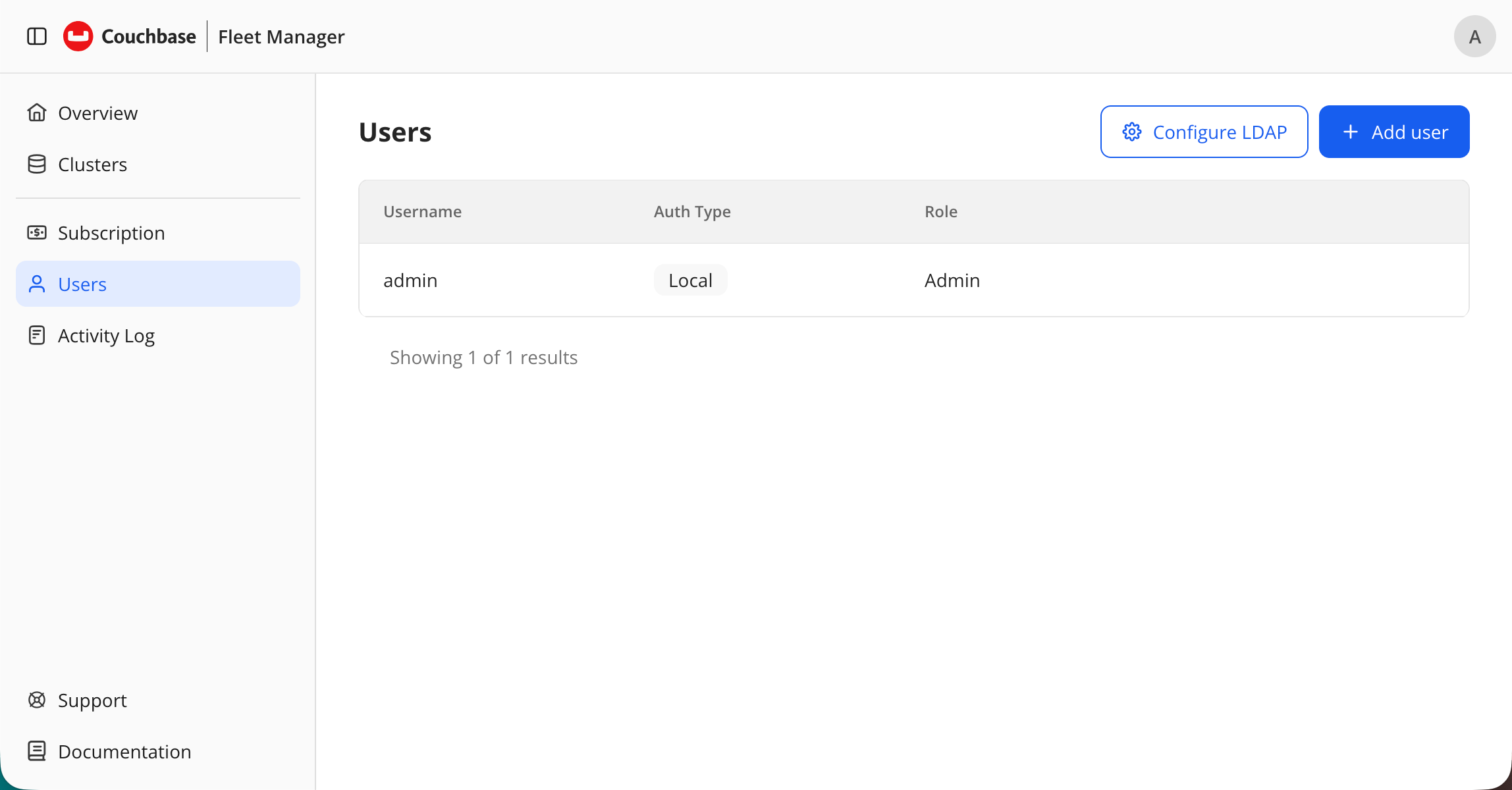Open the user avatar A menu

(1474, 36)
